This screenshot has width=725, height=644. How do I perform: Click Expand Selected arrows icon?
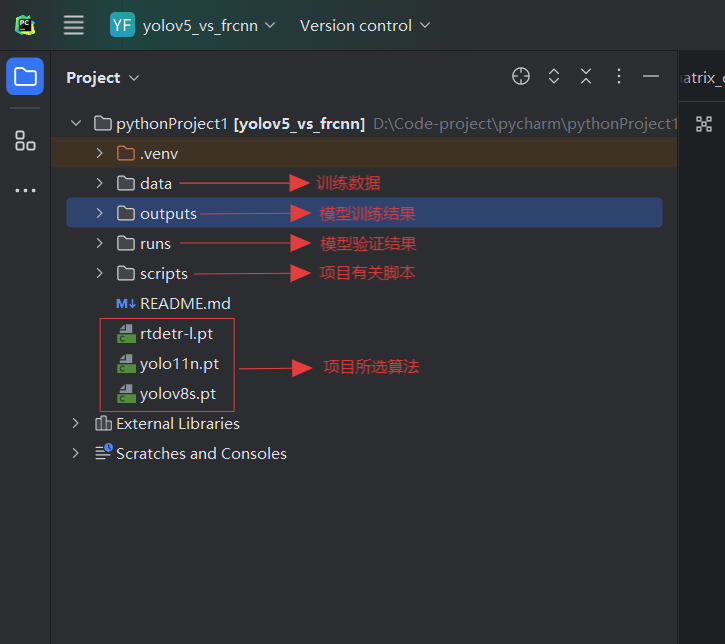pos(553,77)
